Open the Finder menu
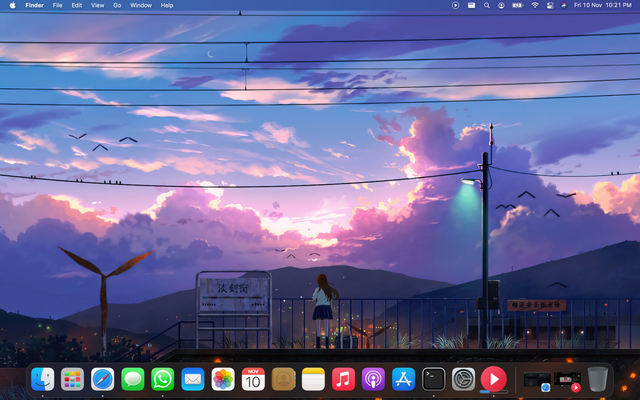Viewport: 640px width, 400px height. tap(34, 5)
